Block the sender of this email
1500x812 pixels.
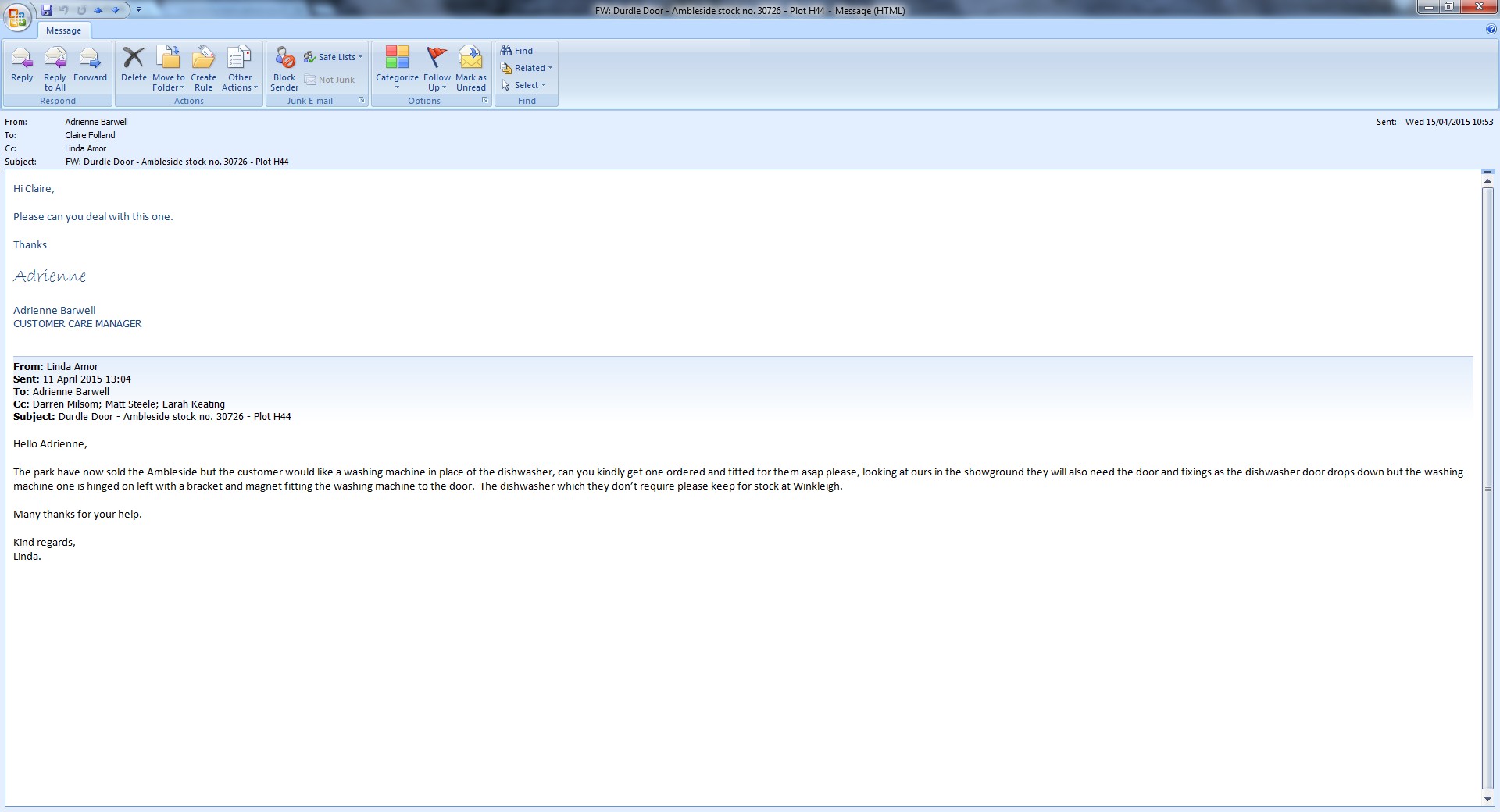[x=284, y=68]
